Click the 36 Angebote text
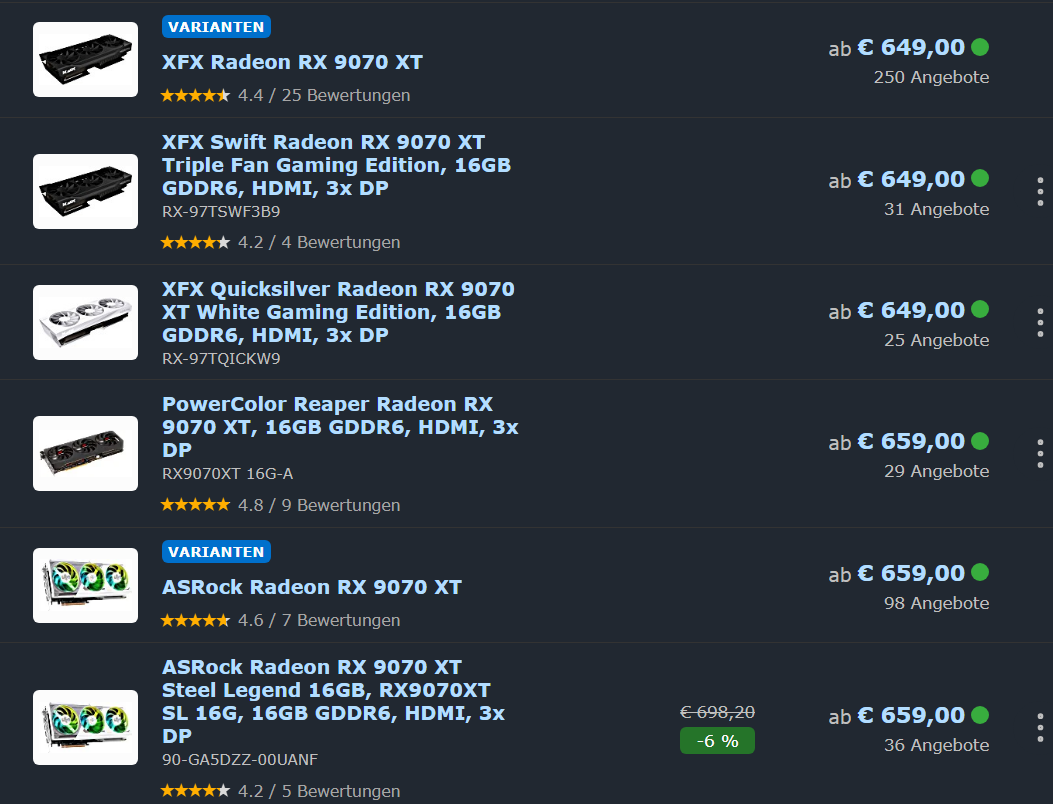Image resolution: width=1053 pixels, height=804 pixels. pos(937,746)
